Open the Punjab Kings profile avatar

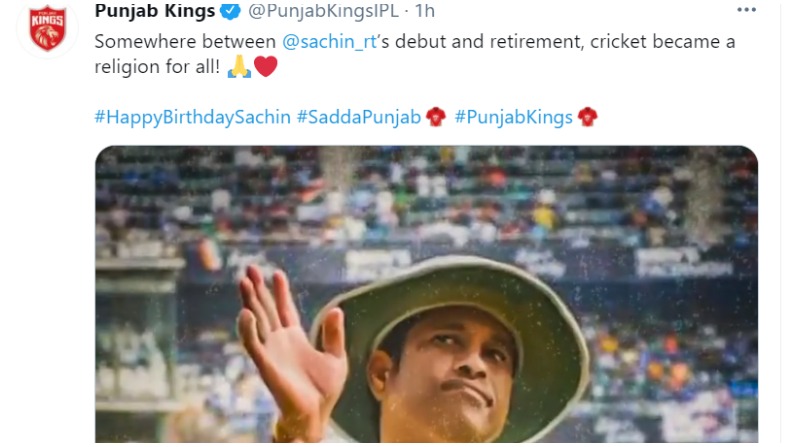coord(47,27)
